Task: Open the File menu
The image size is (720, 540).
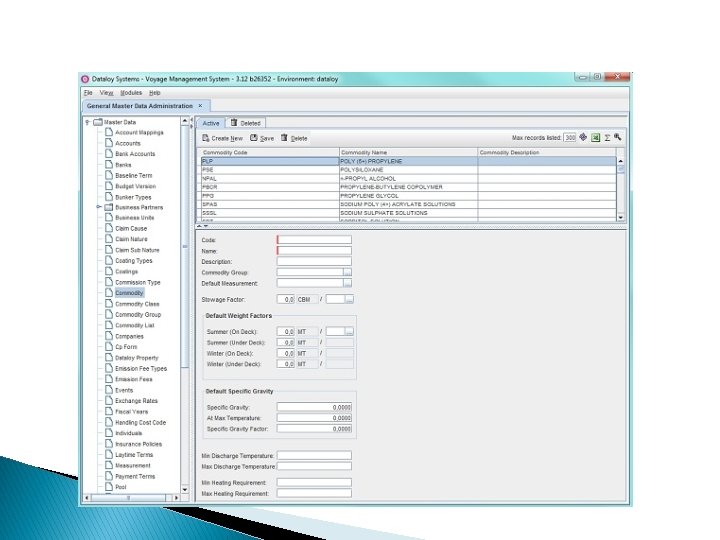Action: click(x=88, y=93)
